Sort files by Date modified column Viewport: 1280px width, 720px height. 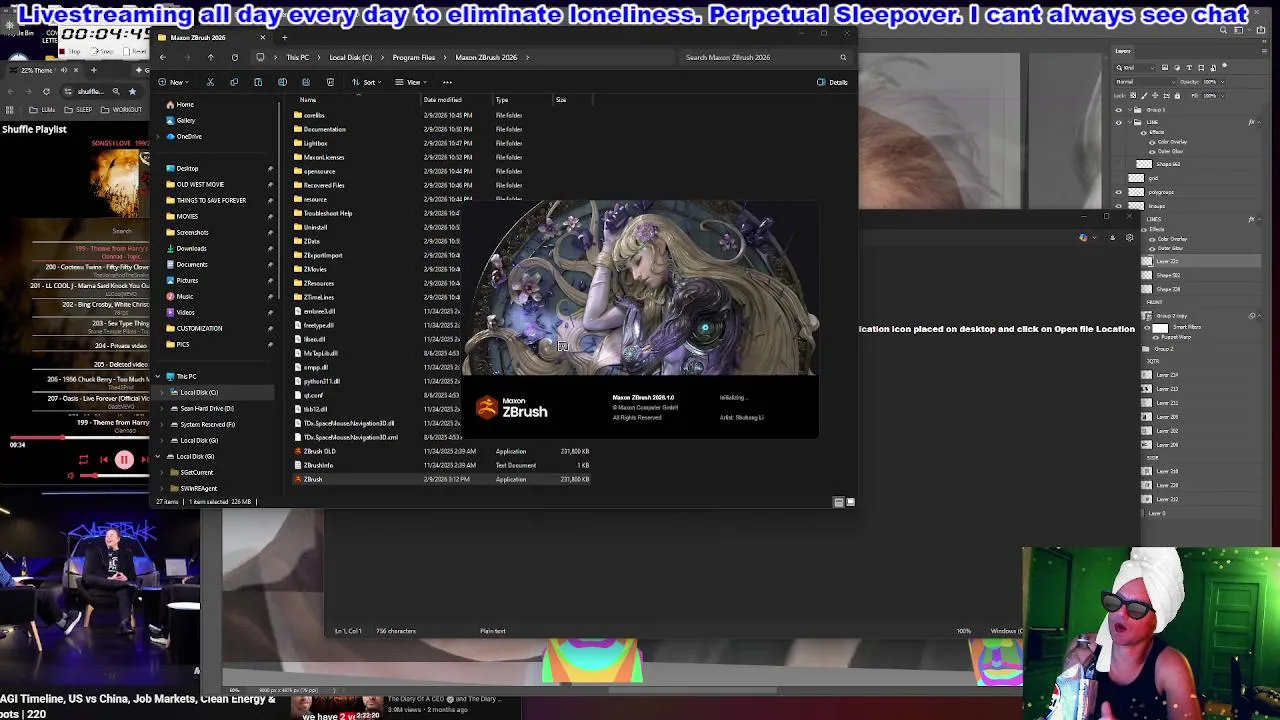(x=442, y=100)
